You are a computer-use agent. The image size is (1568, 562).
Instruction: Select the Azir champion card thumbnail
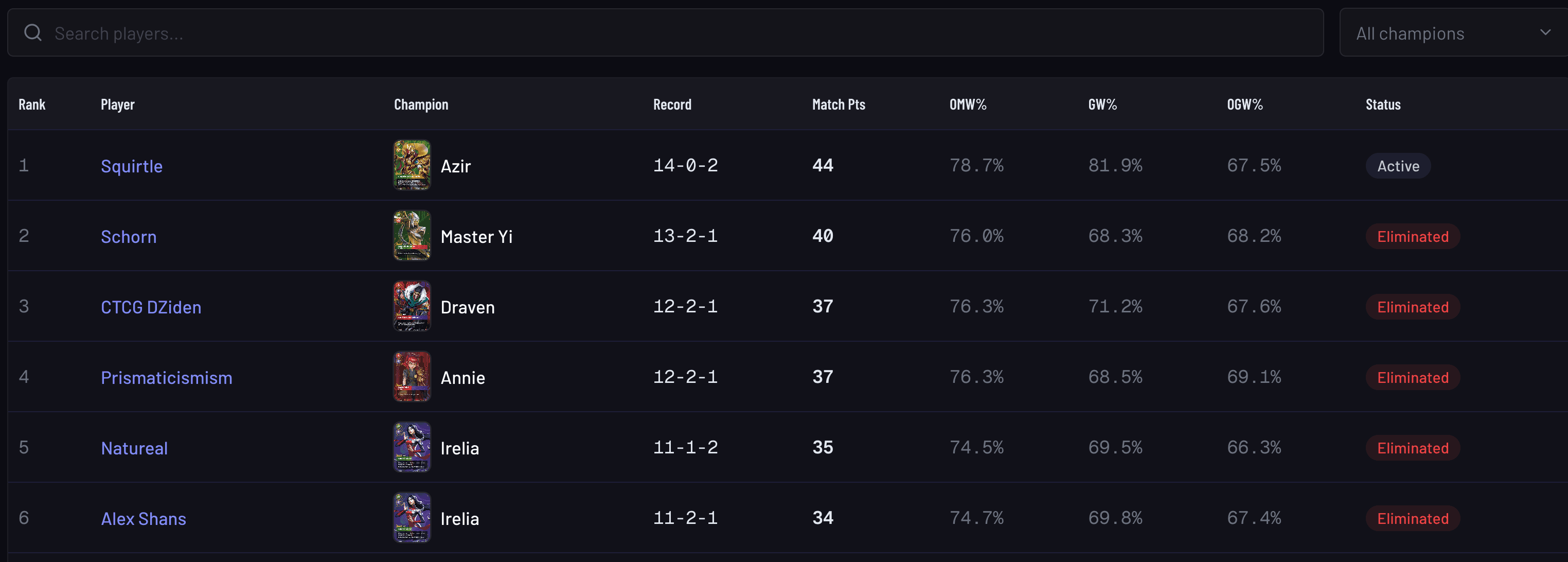point(412,165)
